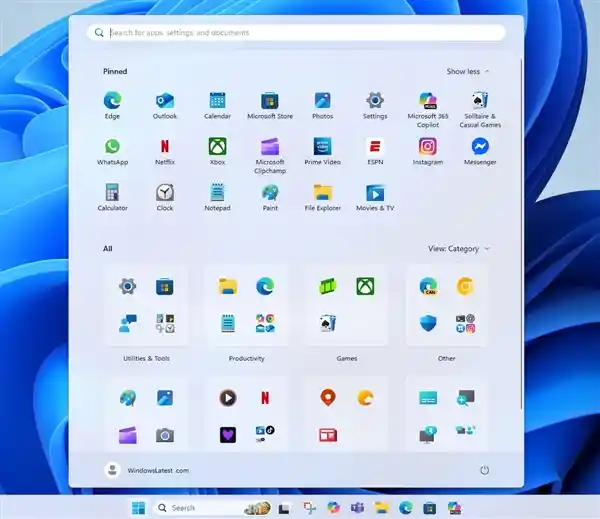
Task: Launch Prime Video from Pinned
Action: click(323, 152)
